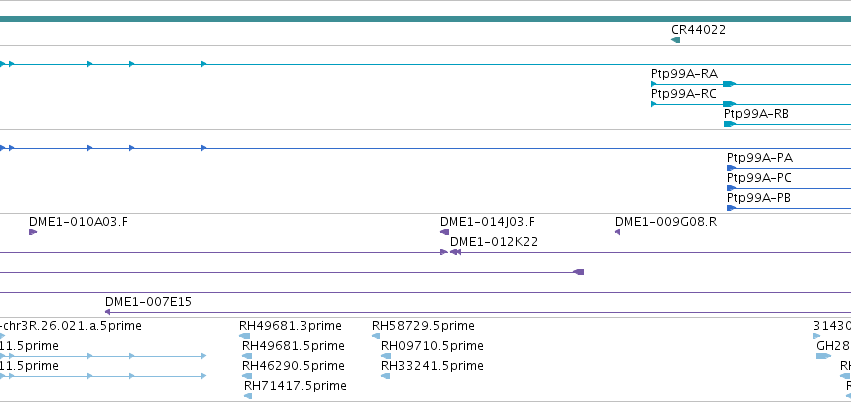Select the thick exon block of Ptp99A-RA
The image size is (851, 402).
click(729, 84)
